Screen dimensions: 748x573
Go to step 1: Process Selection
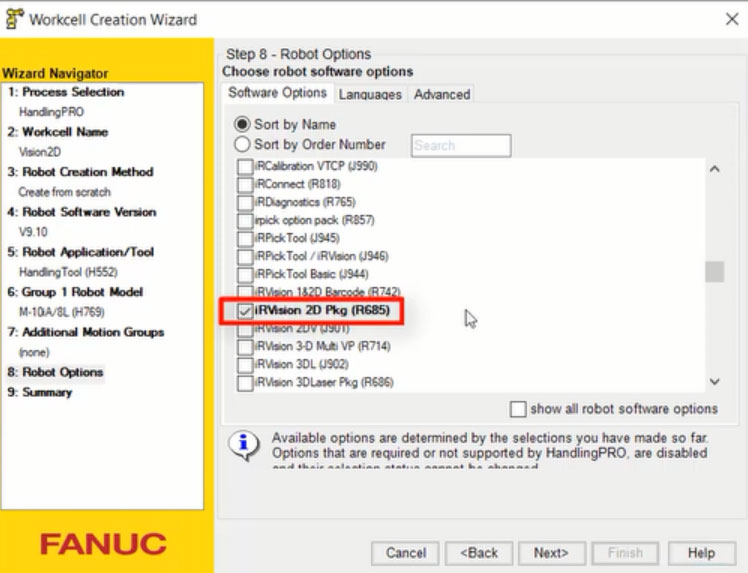(66, 92)
